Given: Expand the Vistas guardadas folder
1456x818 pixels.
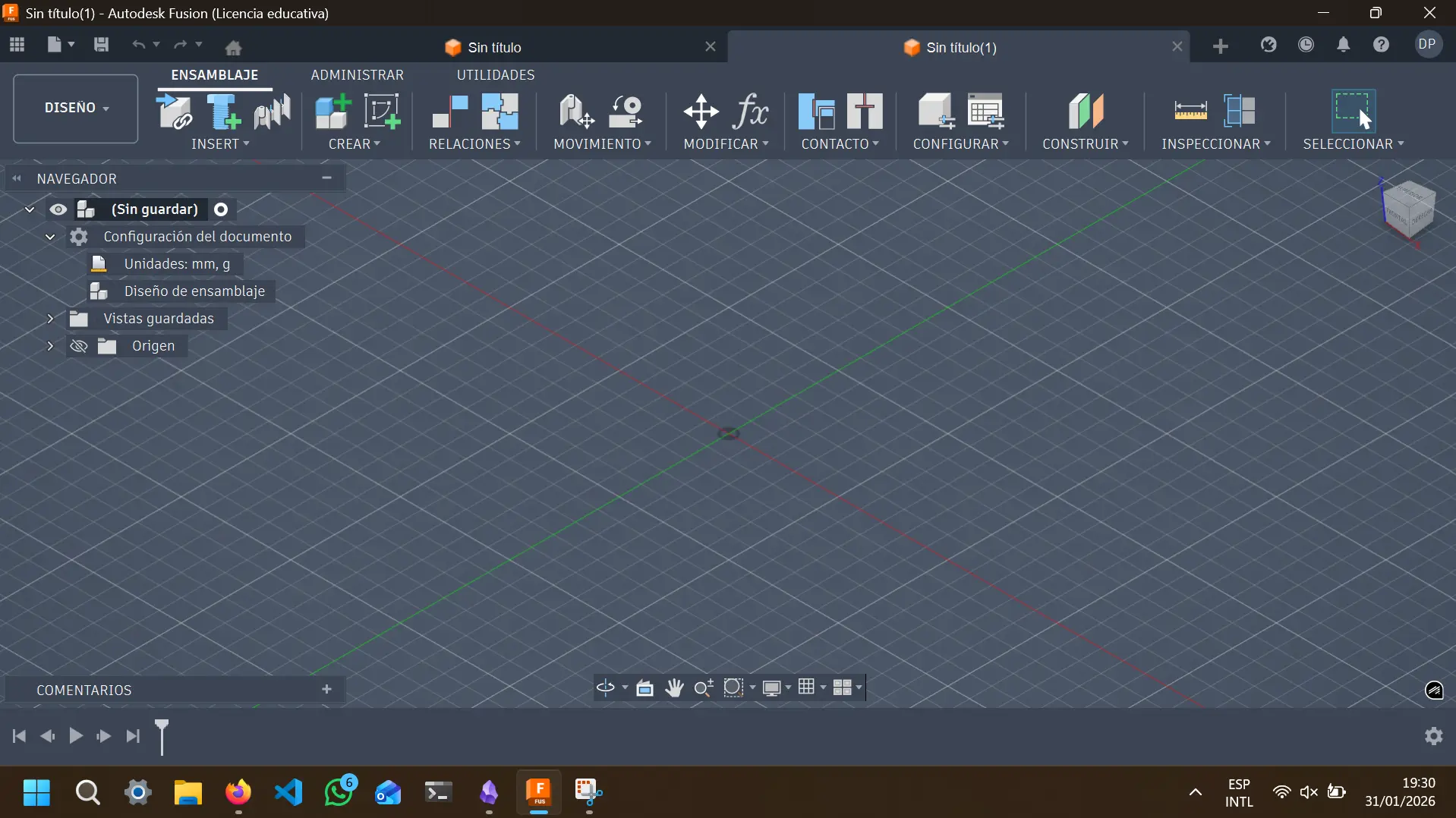Looking at the screenshot, I should click(49, 319).
